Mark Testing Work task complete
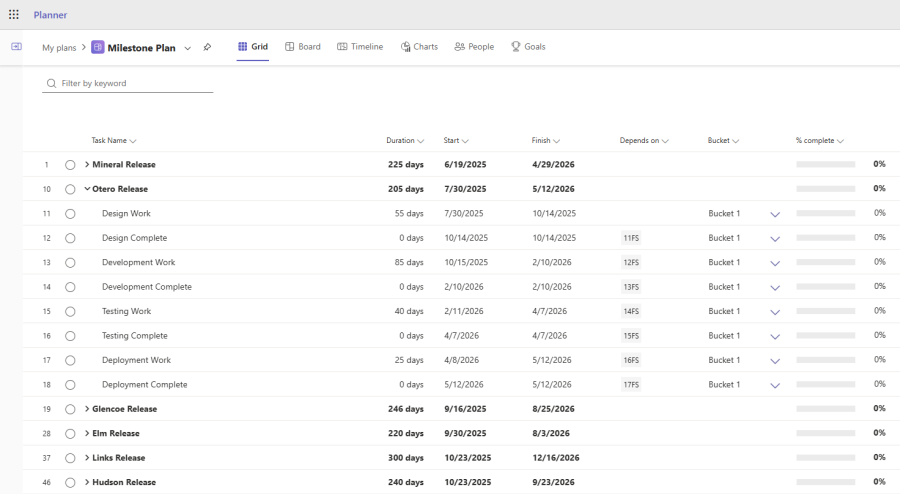This screenshot has height=494, width=900. coord(70,312)
